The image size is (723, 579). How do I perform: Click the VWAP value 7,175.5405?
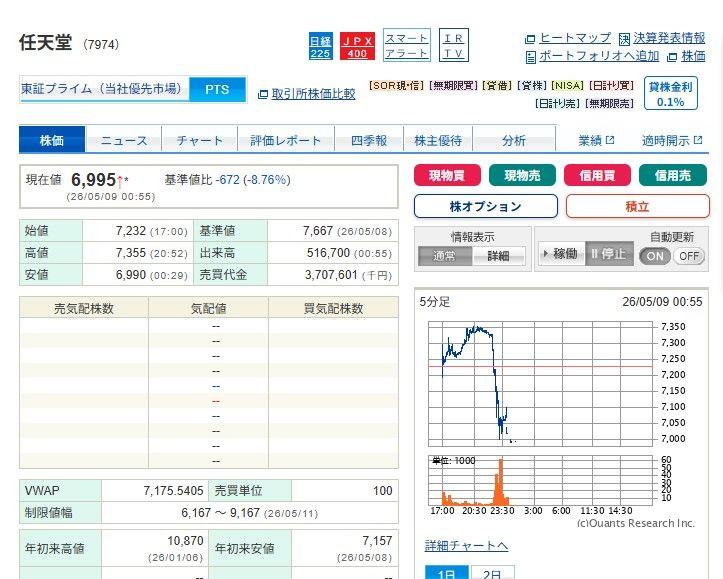[173, 490]
